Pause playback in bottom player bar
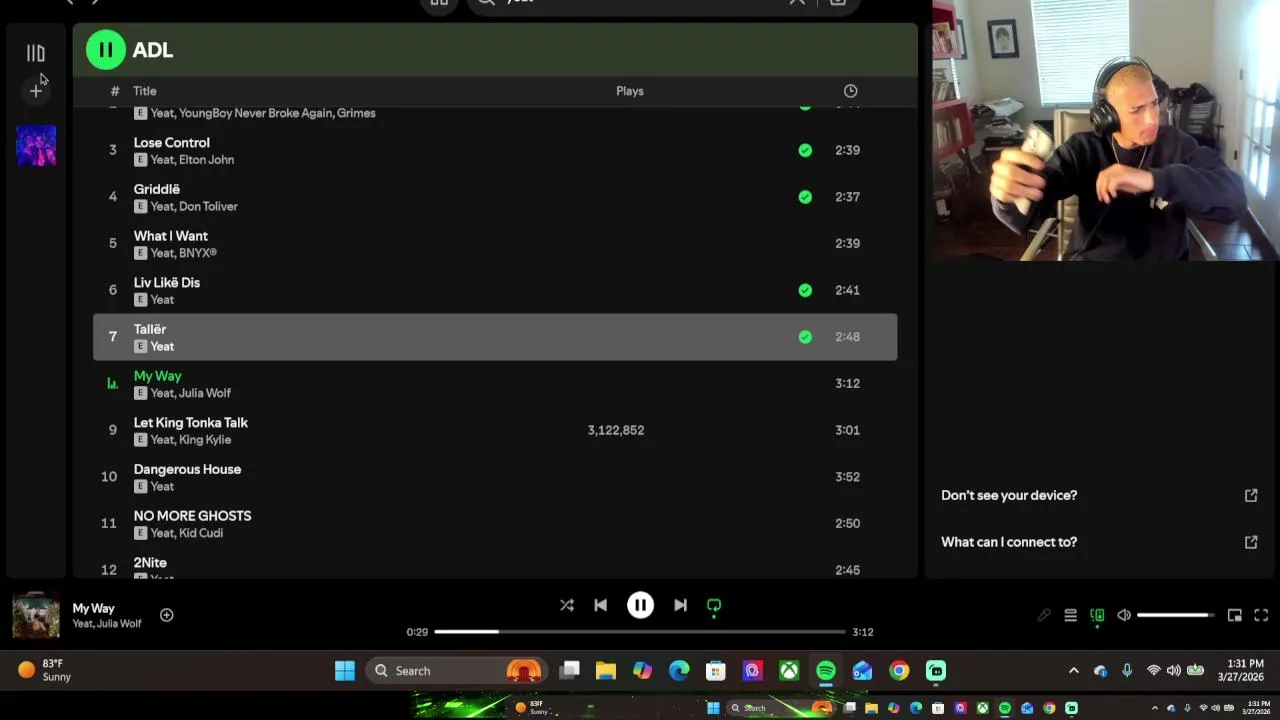Viewport: 1280px width, 720px height. pos(640,605)
